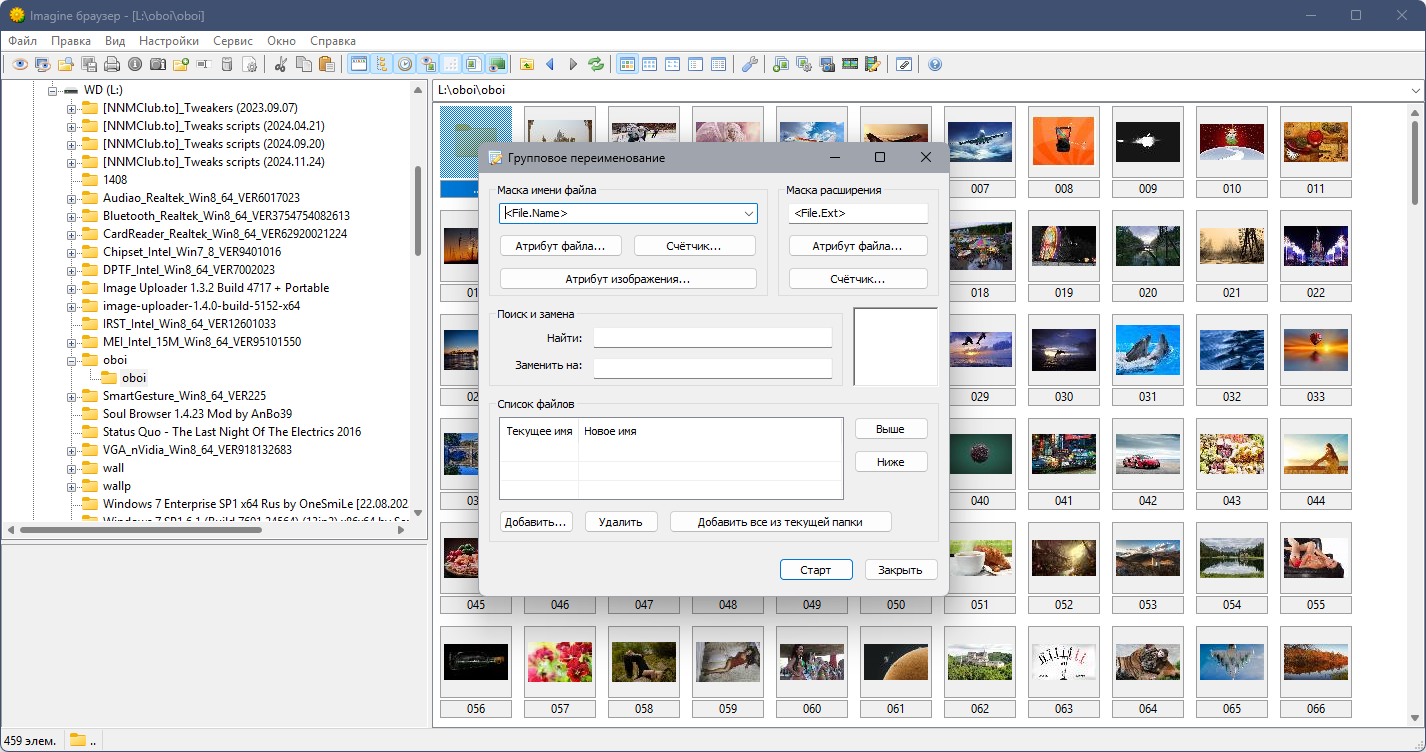Click the blue back arrow in the toolbar
The width and height of the screenshot is (1426, 752).
[550, 64]
